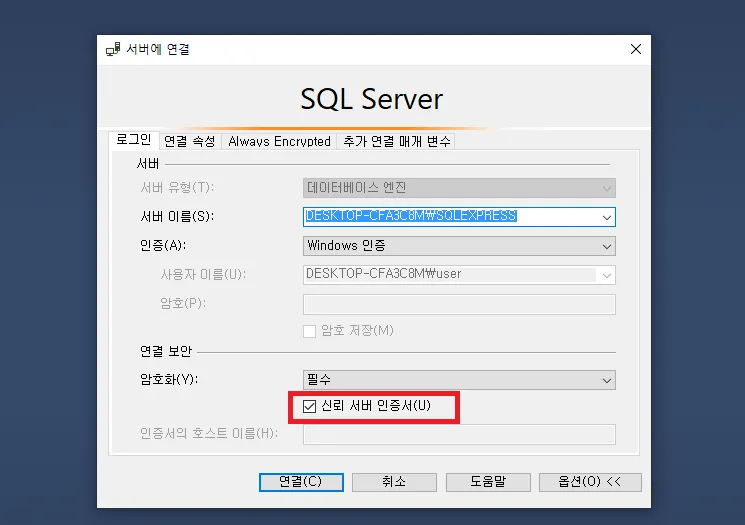
Task: Click the 서버 이름(S): label
Action: (177, 217)
